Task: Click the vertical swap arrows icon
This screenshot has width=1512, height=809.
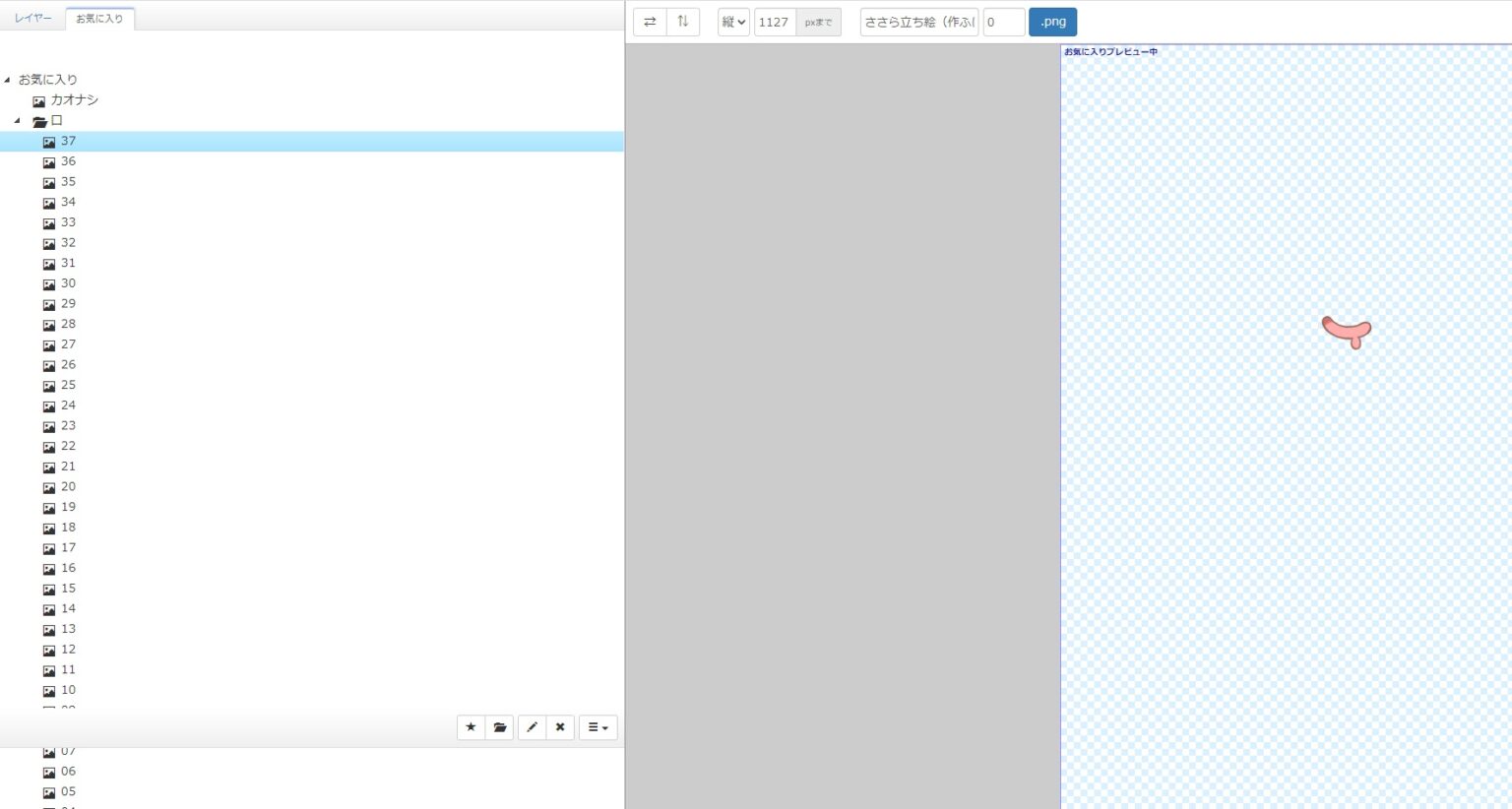Action: click(x=683, y=22)
